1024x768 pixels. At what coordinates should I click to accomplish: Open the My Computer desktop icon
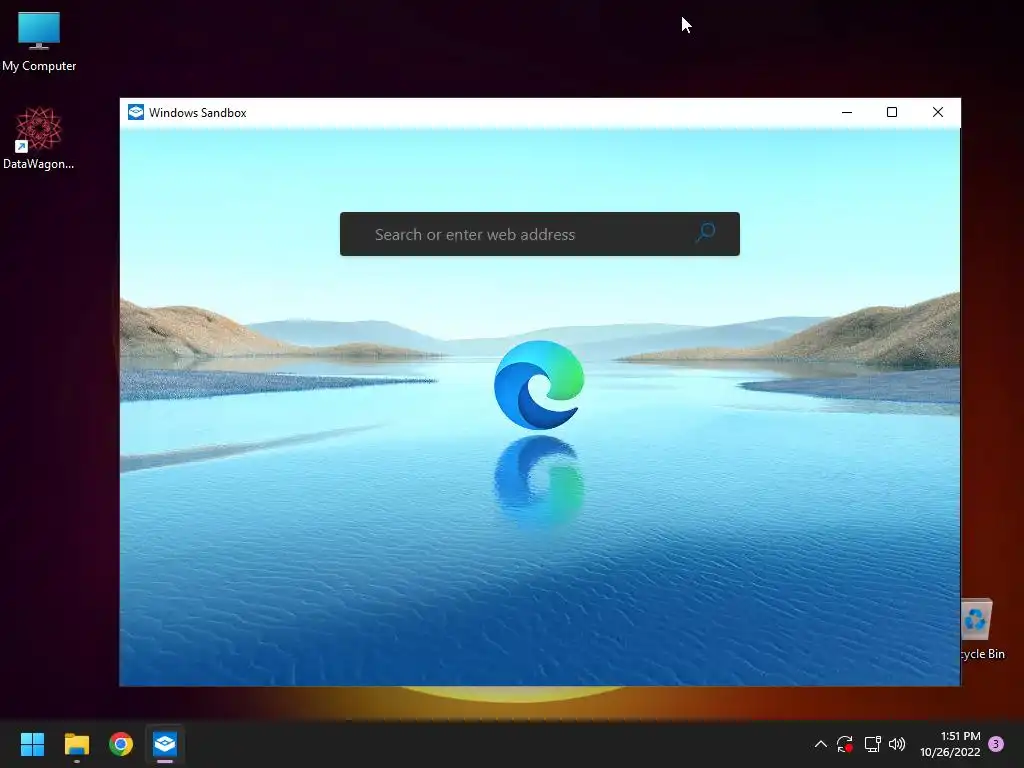pos(39,42)
